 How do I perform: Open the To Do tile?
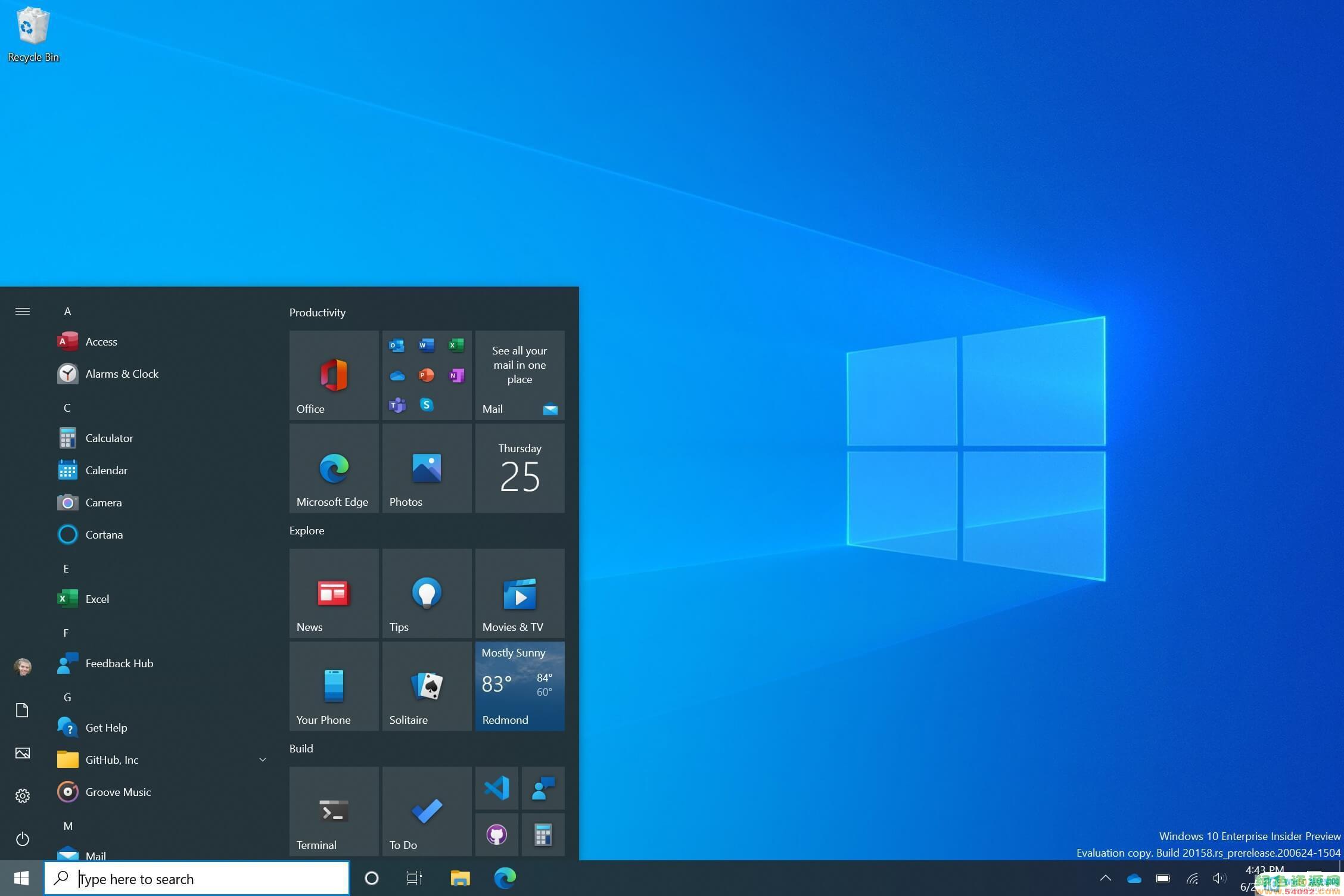point(427,811)
